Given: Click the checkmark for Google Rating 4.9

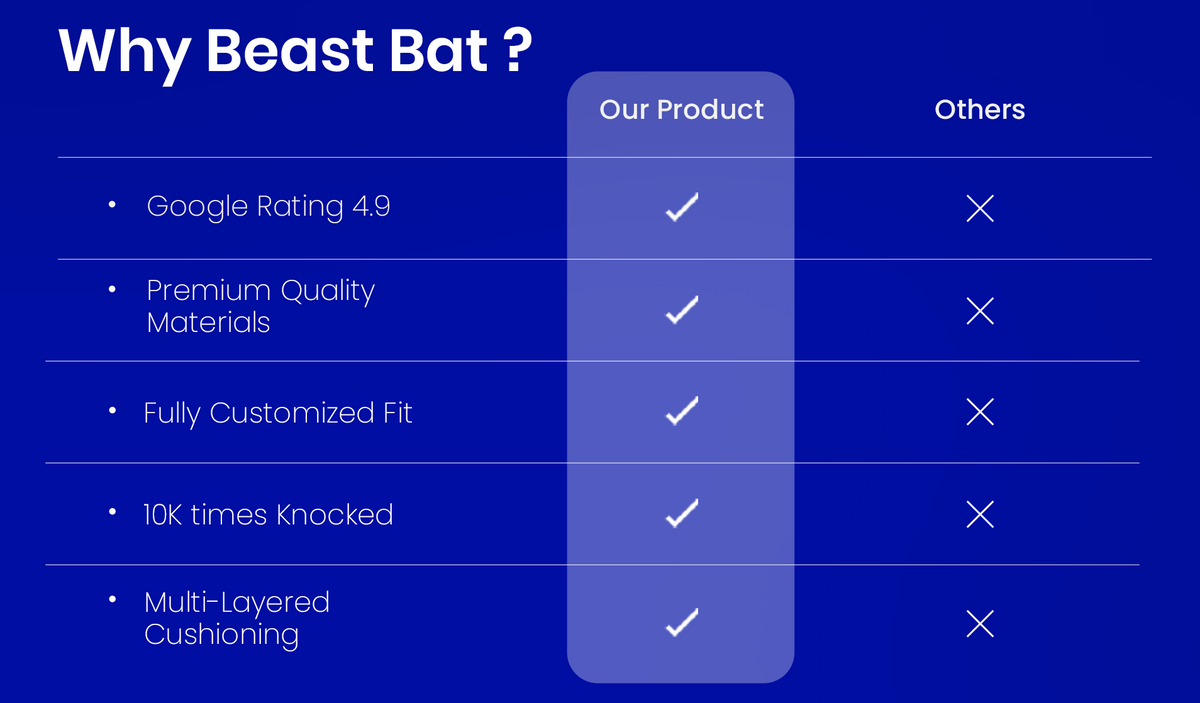Looking at the screenshot, I should tap(681, 208).
